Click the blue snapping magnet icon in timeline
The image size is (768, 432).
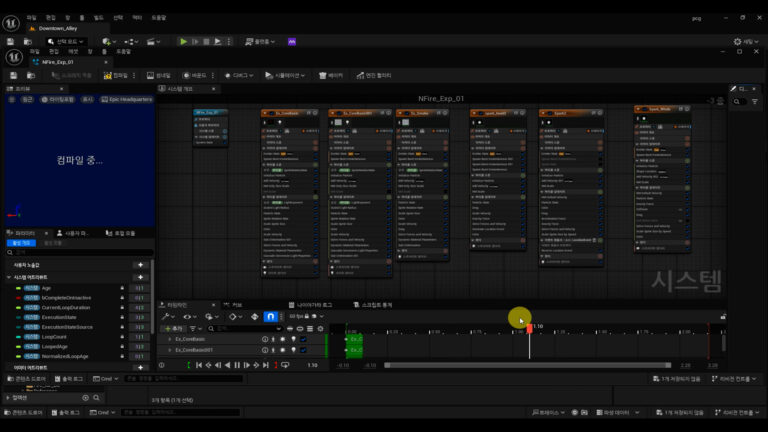click(x=269, y=316)
